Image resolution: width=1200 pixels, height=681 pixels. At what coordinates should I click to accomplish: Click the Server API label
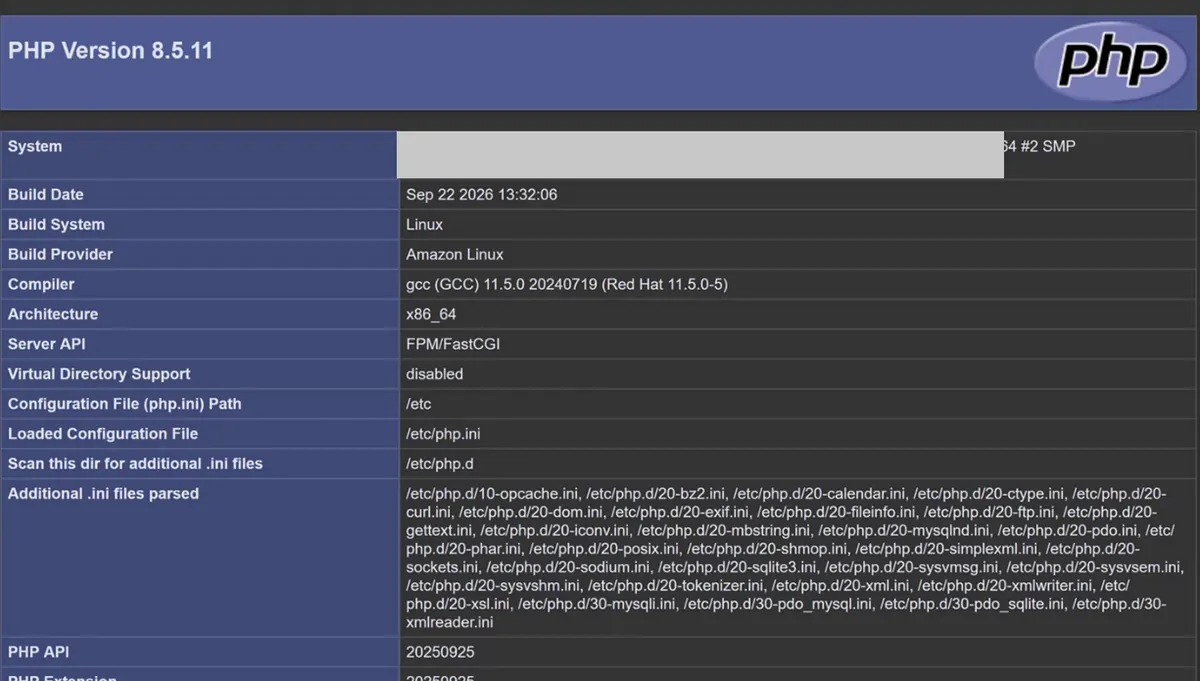pyautogui.click(x=47, y=344)
